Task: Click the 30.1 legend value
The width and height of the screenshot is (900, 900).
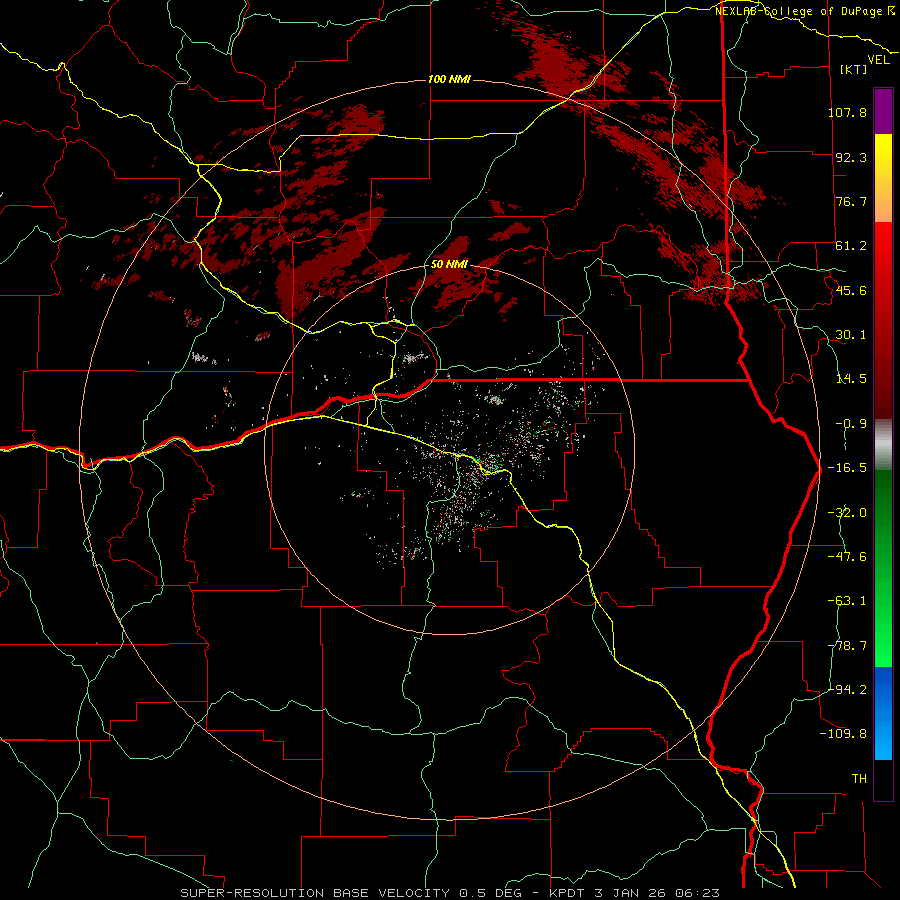Action: [x=851, y=335]
